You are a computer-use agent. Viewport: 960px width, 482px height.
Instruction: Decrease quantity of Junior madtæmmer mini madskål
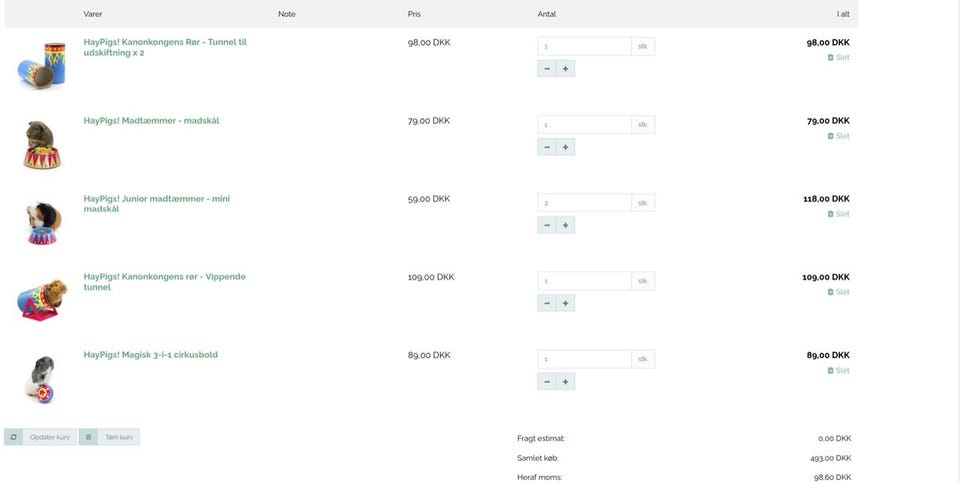547,225
